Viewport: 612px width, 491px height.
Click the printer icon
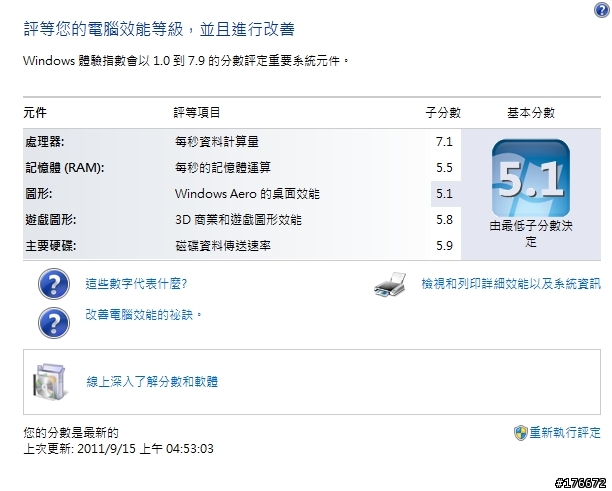click(x=390, y=284)
